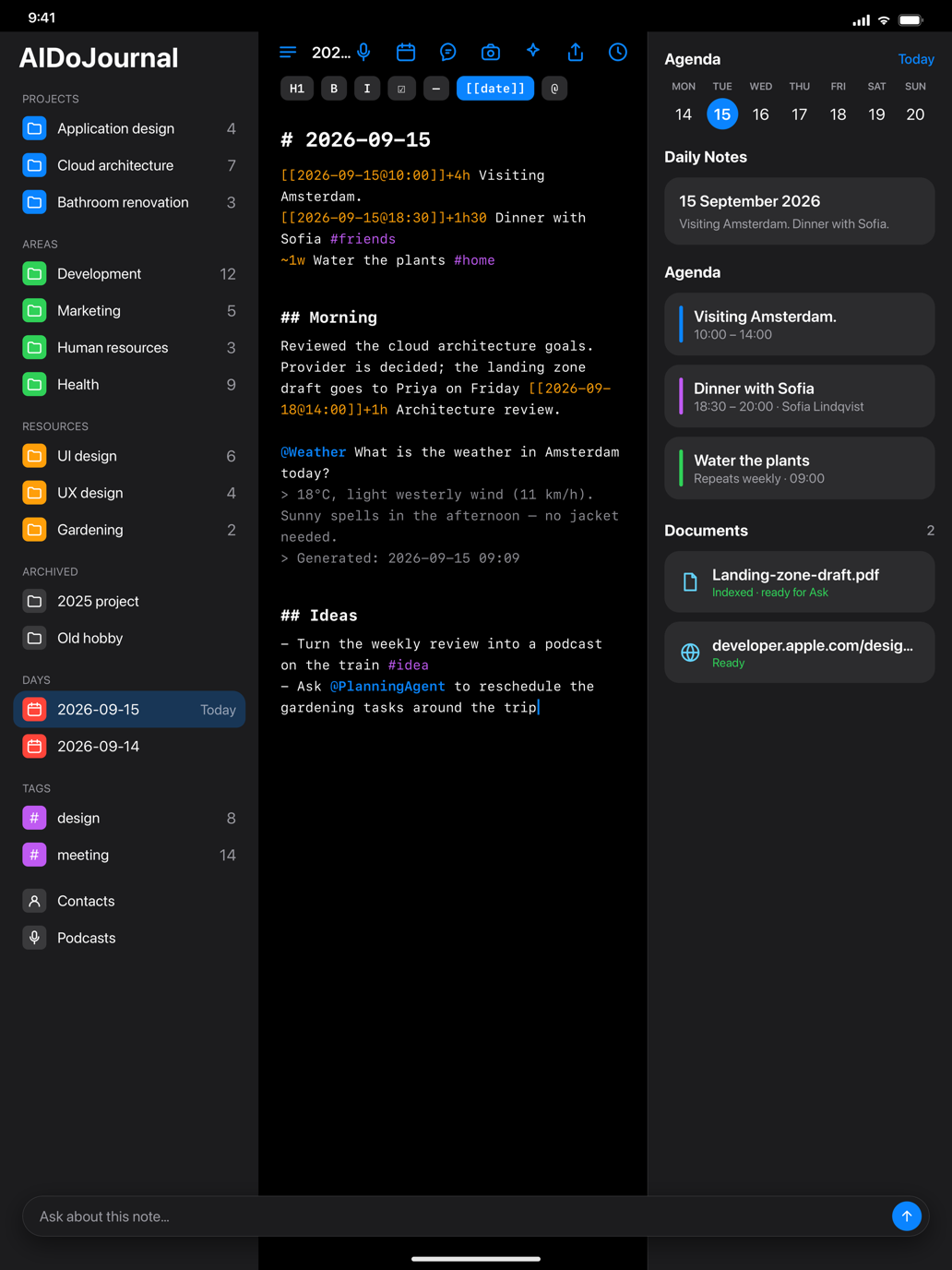Screen dimensions: 952x1270
Task: Tap the truncated 202… note title
Action: point(331,53)
